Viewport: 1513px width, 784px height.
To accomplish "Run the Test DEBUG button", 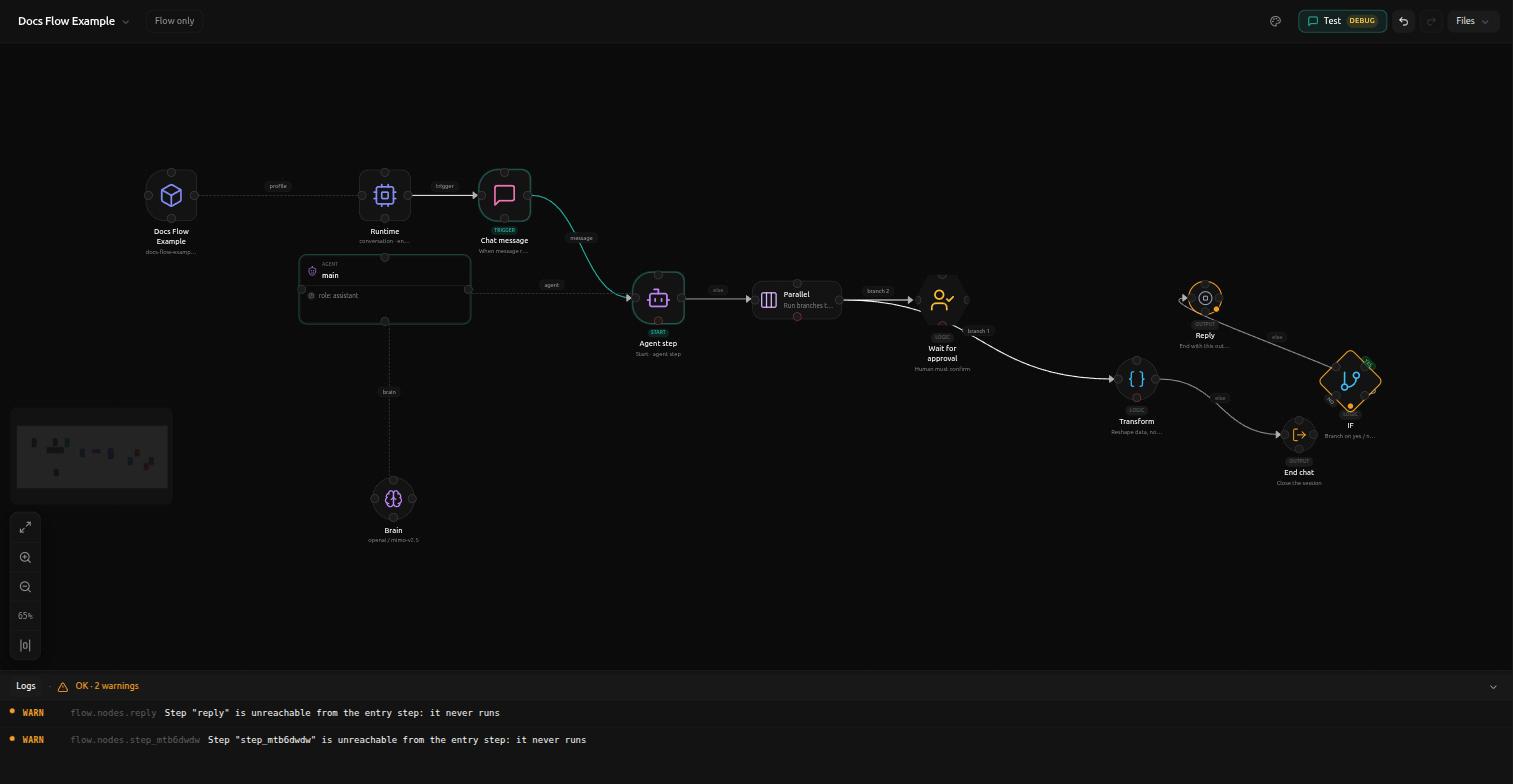I will tap(1342, 21).
